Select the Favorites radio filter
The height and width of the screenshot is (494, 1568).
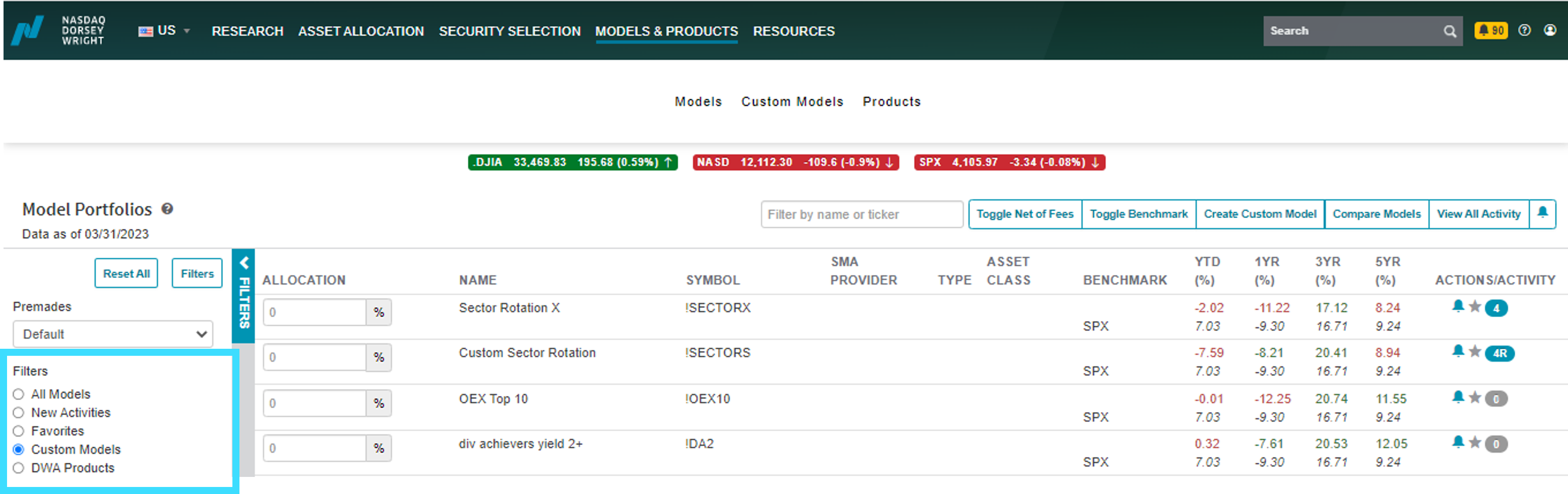click(x=18, y=431)
